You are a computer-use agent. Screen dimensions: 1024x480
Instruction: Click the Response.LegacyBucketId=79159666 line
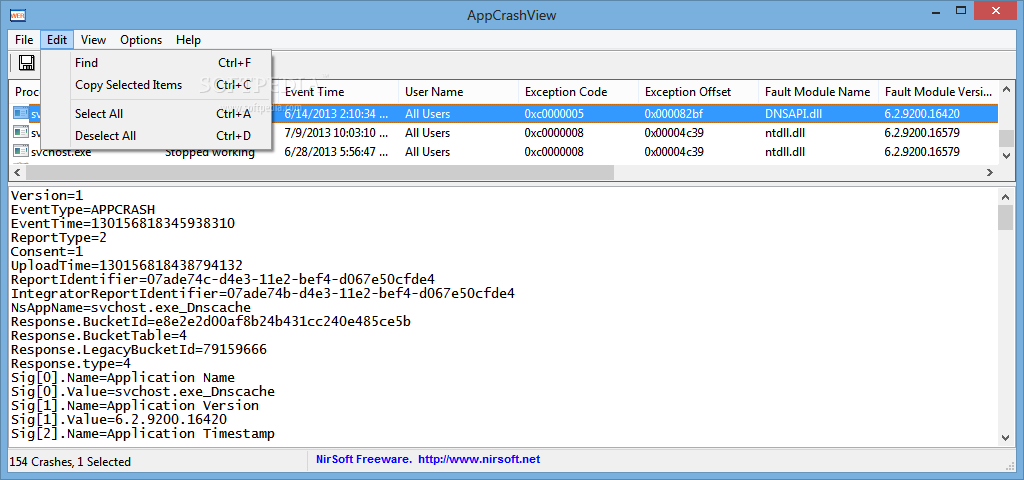pyautogui.click(x=138, y=349)
